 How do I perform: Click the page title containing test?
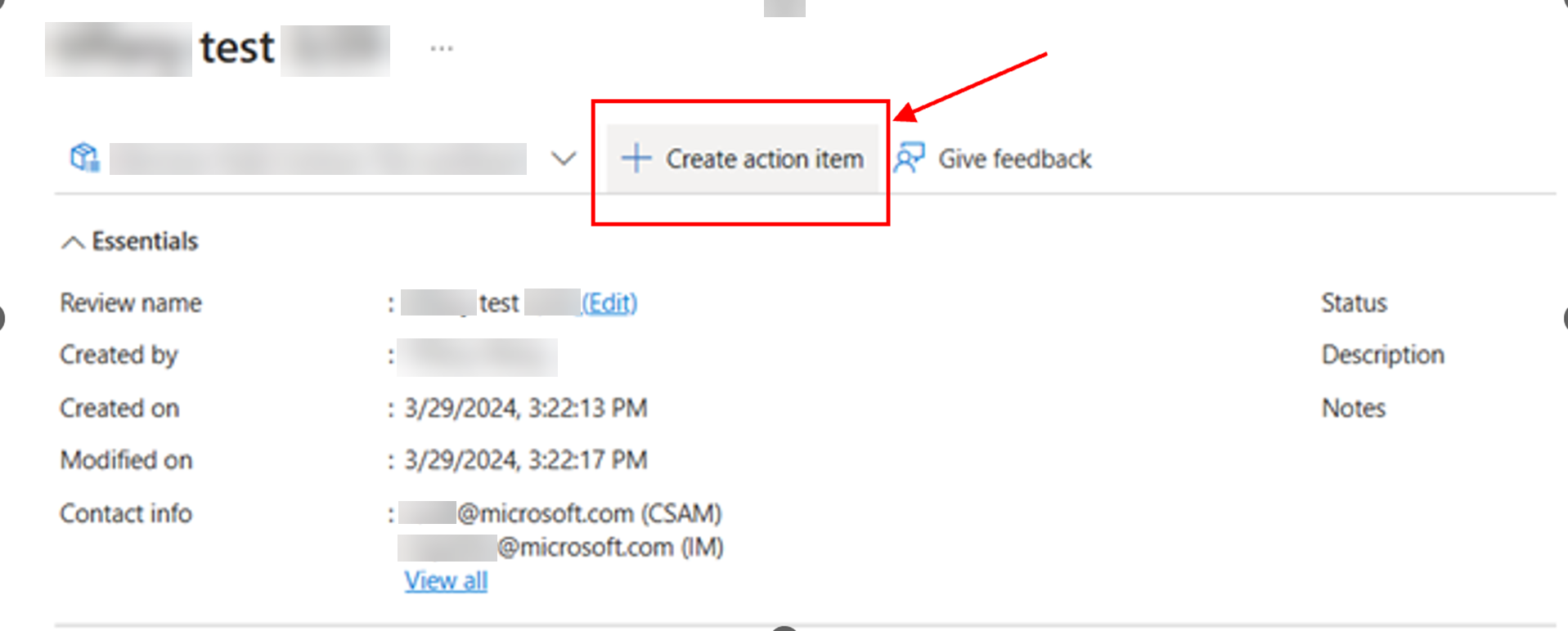pyautogui.click(x=218, y=48)
